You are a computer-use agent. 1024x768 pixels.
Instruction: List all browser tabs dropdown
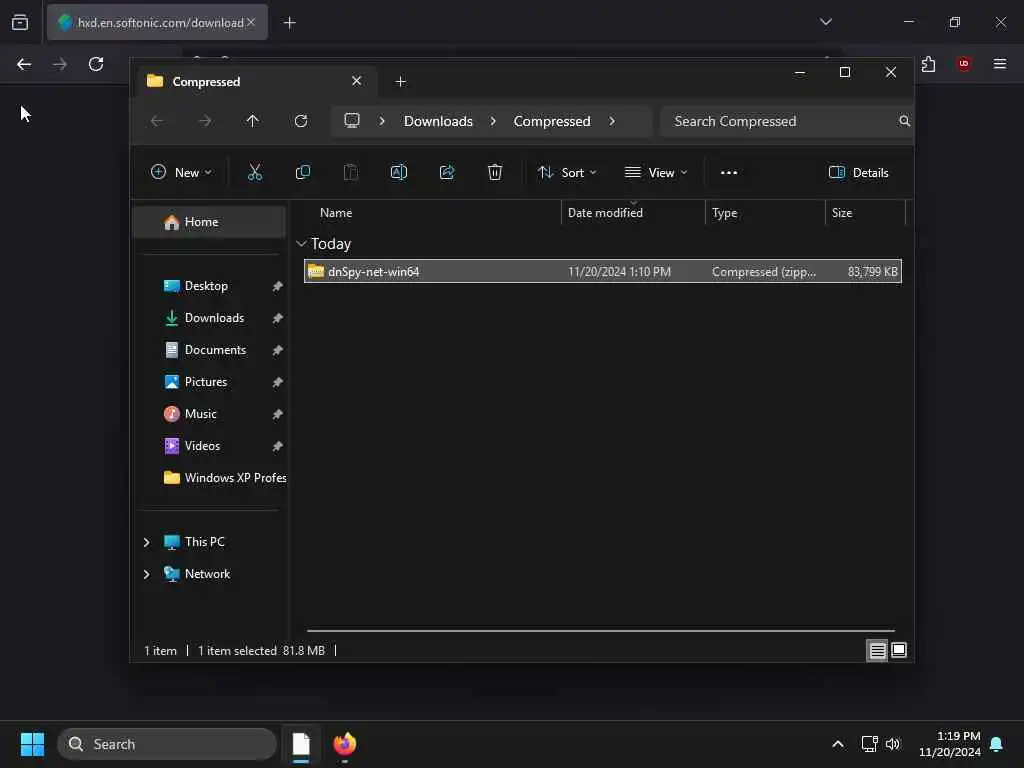pyautogui.click(x=825, y=22)
